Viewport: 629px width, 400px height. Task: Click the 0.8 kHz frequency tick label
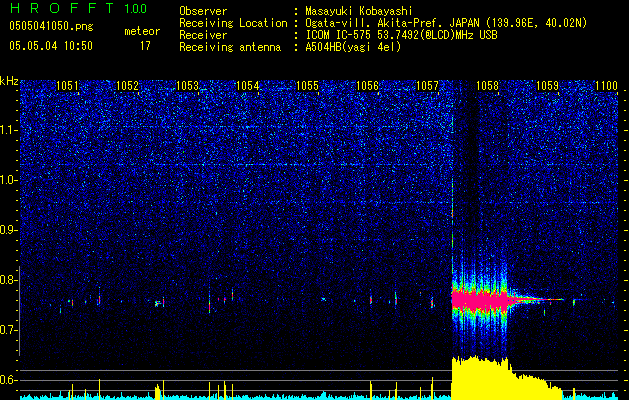pyautogui.click(x=9, y=280)
